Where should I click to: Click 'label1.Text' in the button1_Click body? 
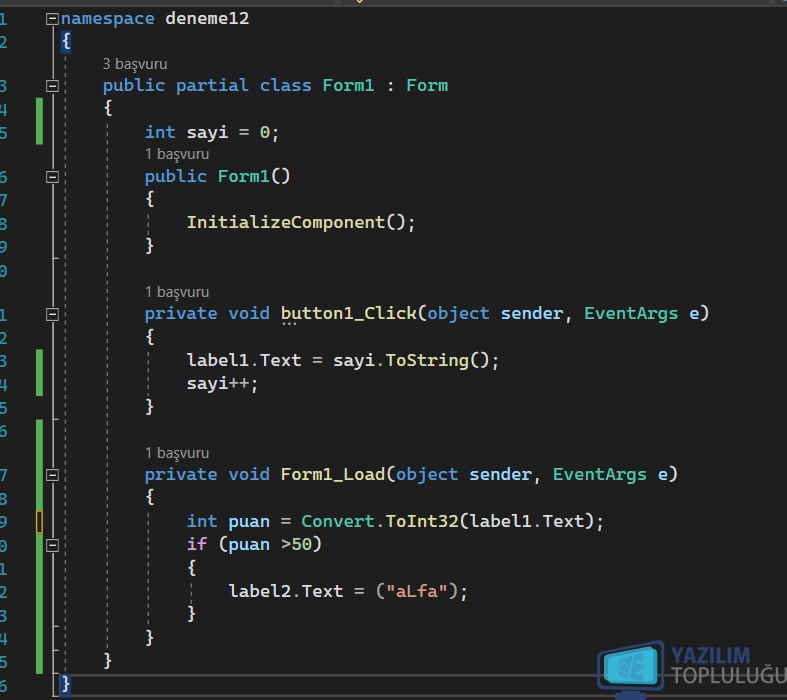click(244, 360)
